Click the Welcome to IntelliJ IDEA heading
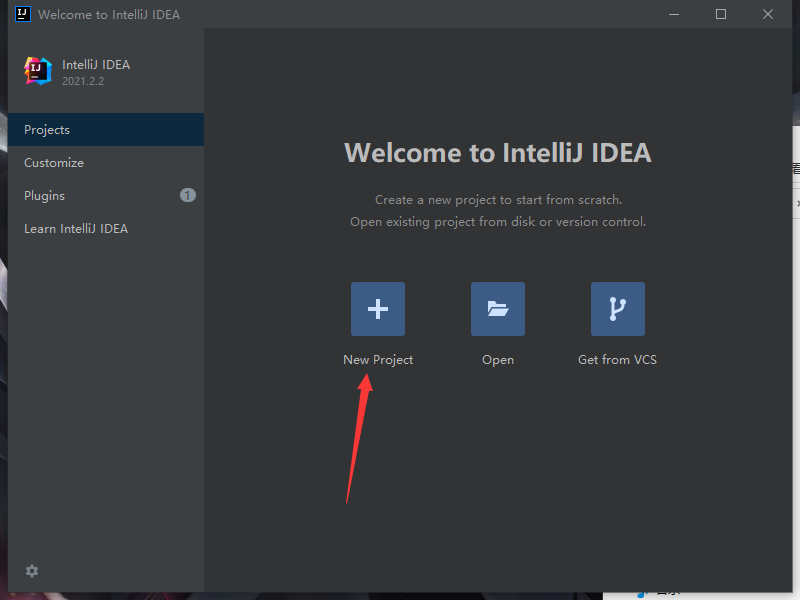The height and width of the screenshot is (600, 800). click(x=498, y=153)
